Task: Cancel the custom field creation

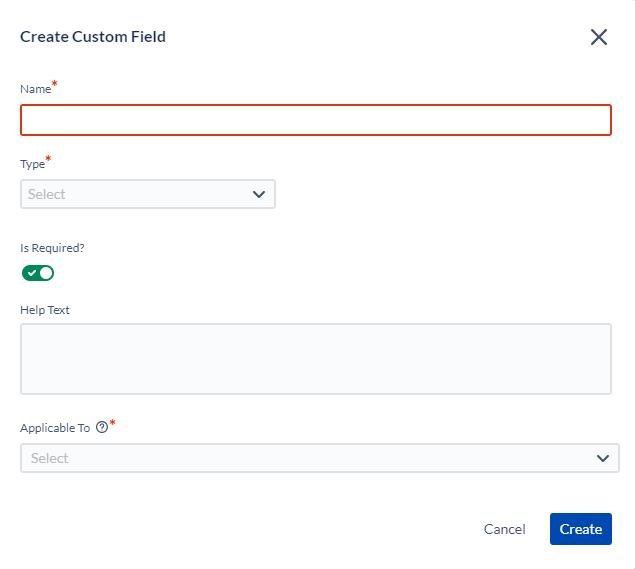Action: tap(504, 529)
